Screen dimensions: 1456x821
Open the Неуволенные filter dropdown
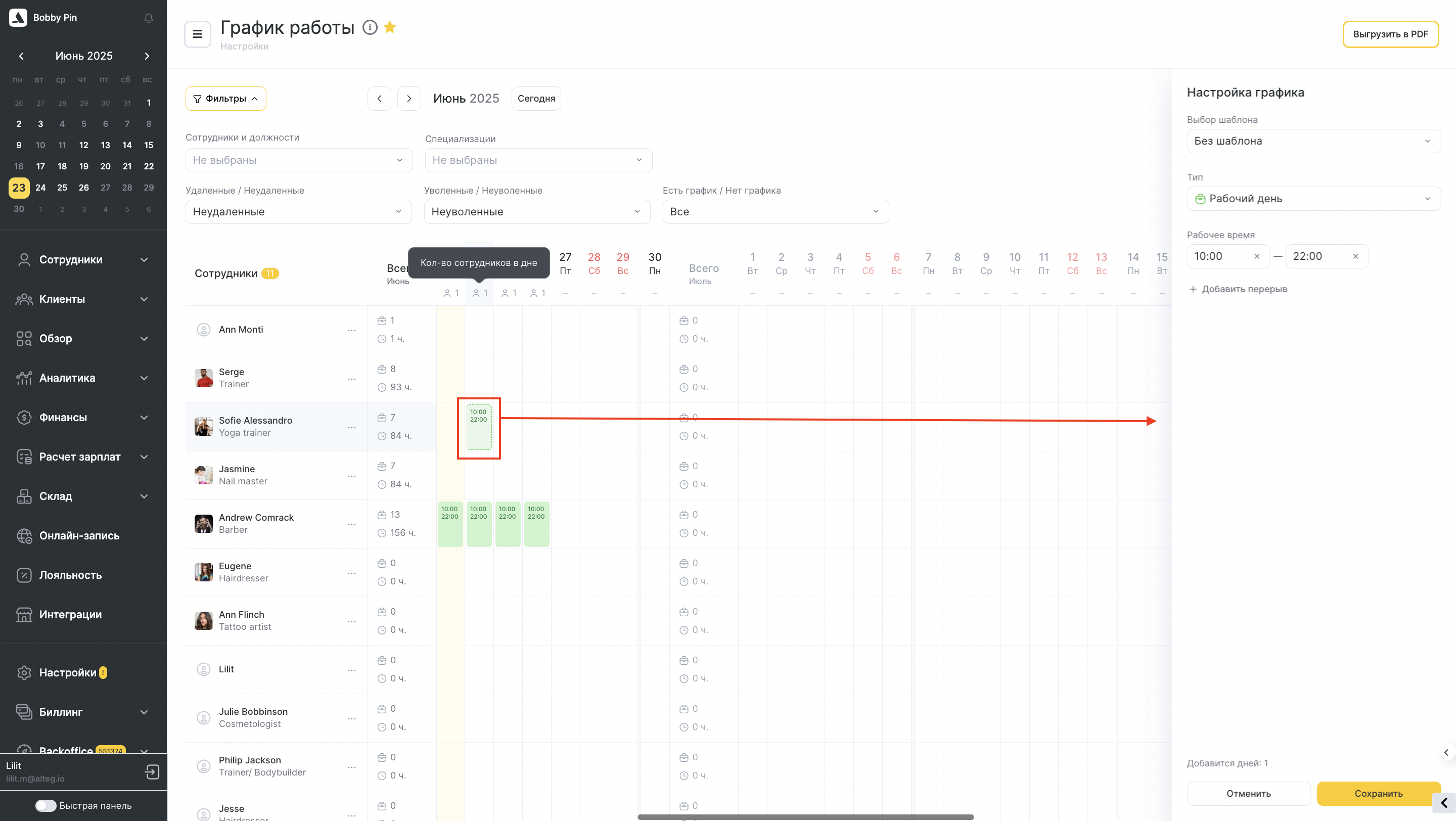pyautogui.click(x=537, y=212)
